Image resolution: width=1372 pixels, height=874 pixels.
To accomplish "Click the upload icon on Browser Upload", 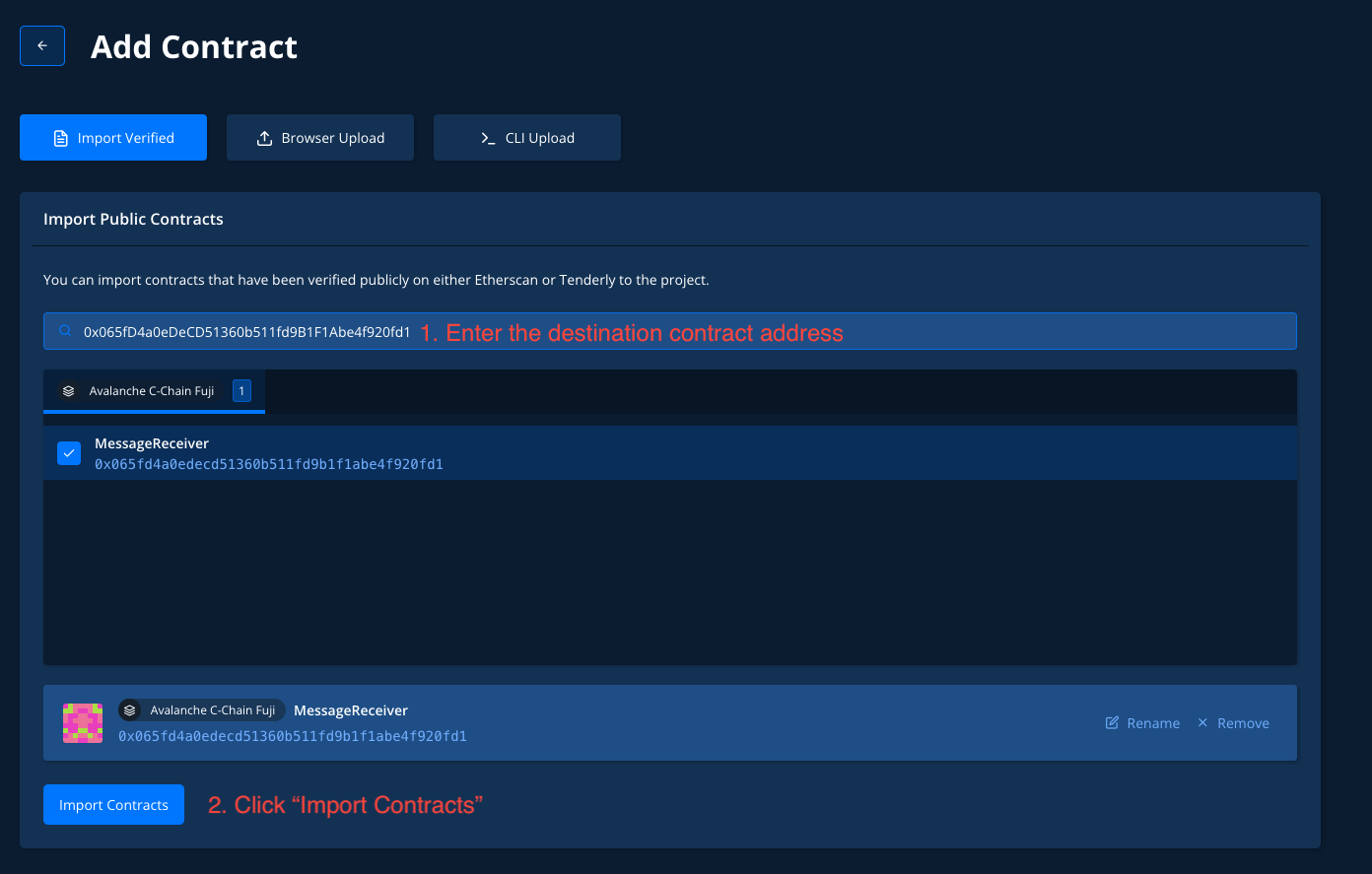I will pyautogui.click(x=264, y=138).
